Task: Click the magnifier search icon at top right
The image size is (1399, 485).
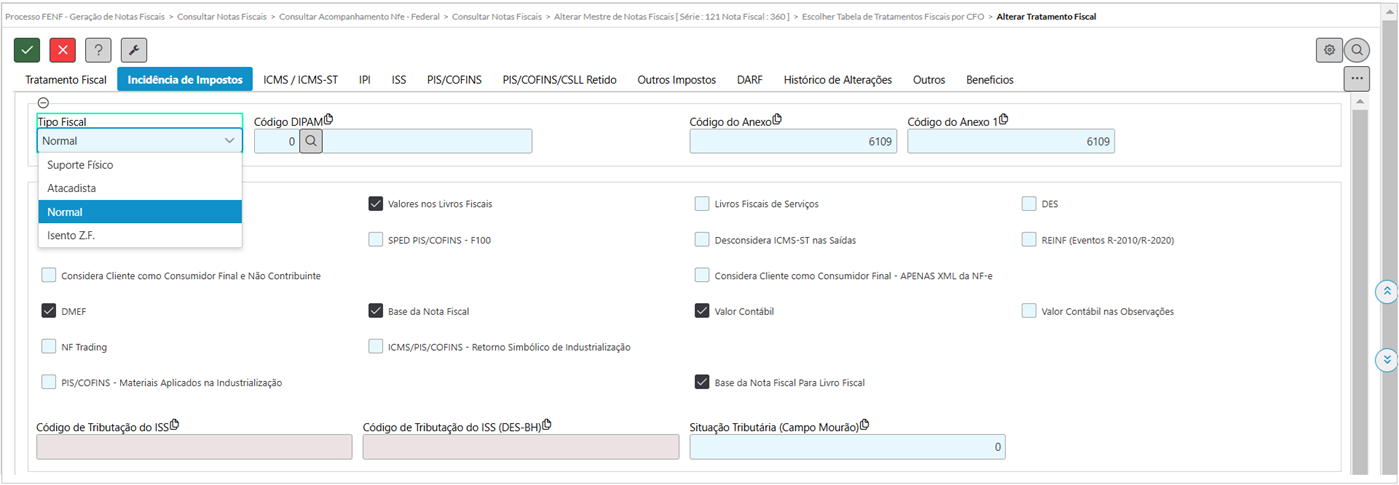Action: pyautogui.click(x=1357, y=50)
